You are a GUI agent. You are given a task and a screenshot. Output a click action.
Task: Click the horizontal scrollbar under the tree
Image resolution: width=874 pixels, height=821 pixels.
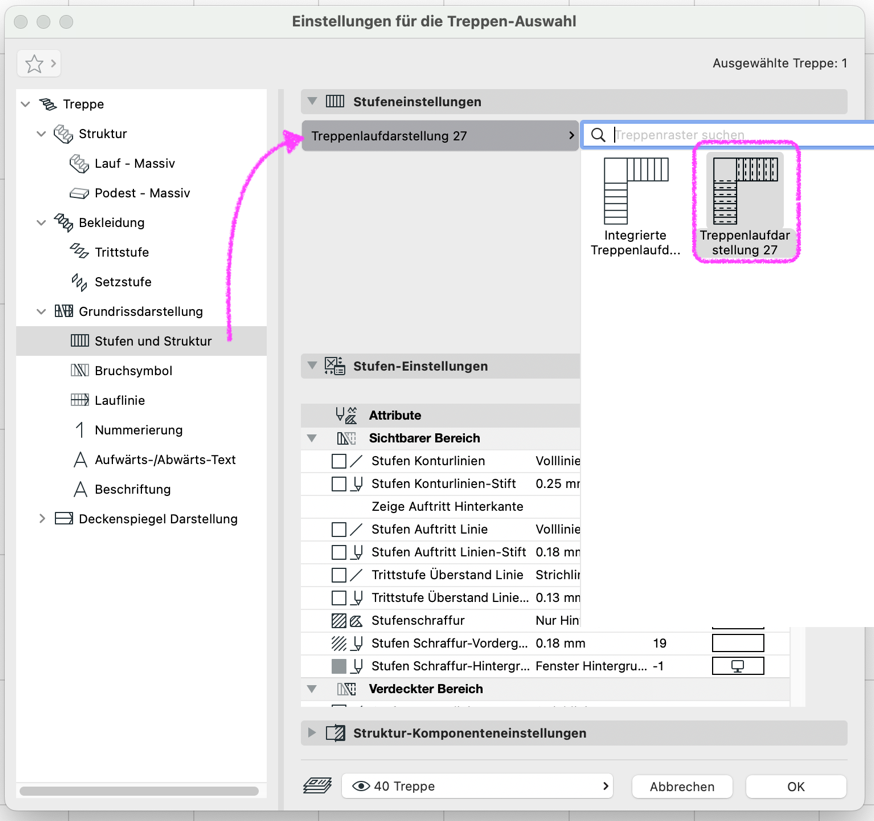pyautogui.click(x=139, y=791)
